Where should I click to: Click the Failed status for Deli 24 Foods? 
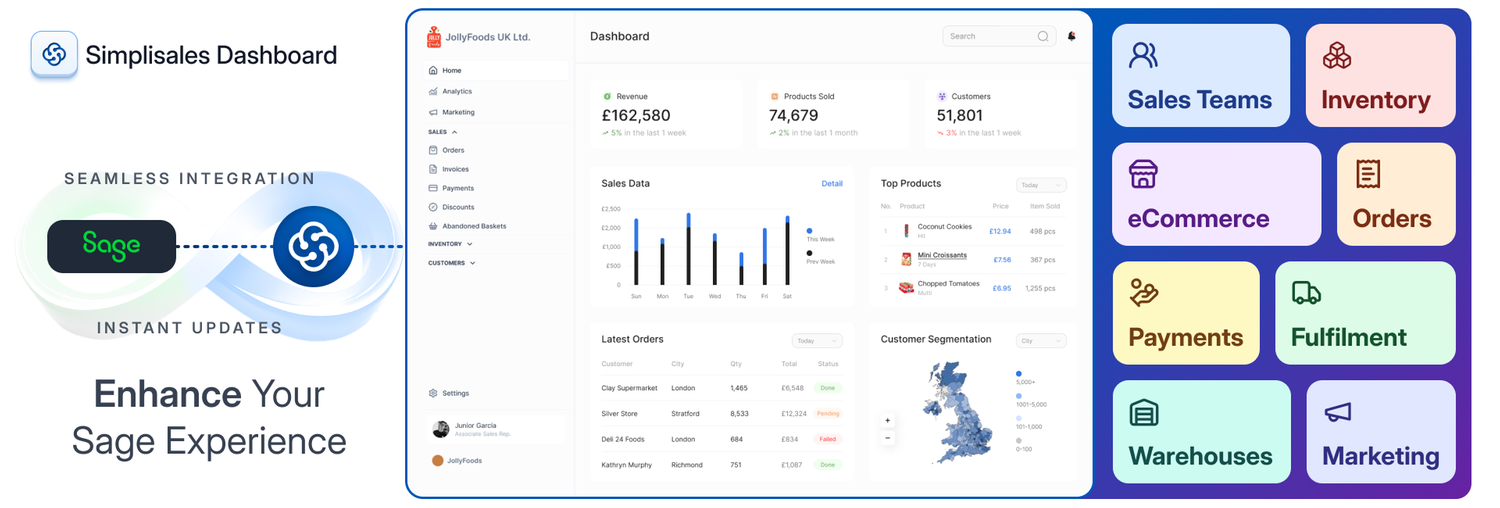click(x=829, y=439)
